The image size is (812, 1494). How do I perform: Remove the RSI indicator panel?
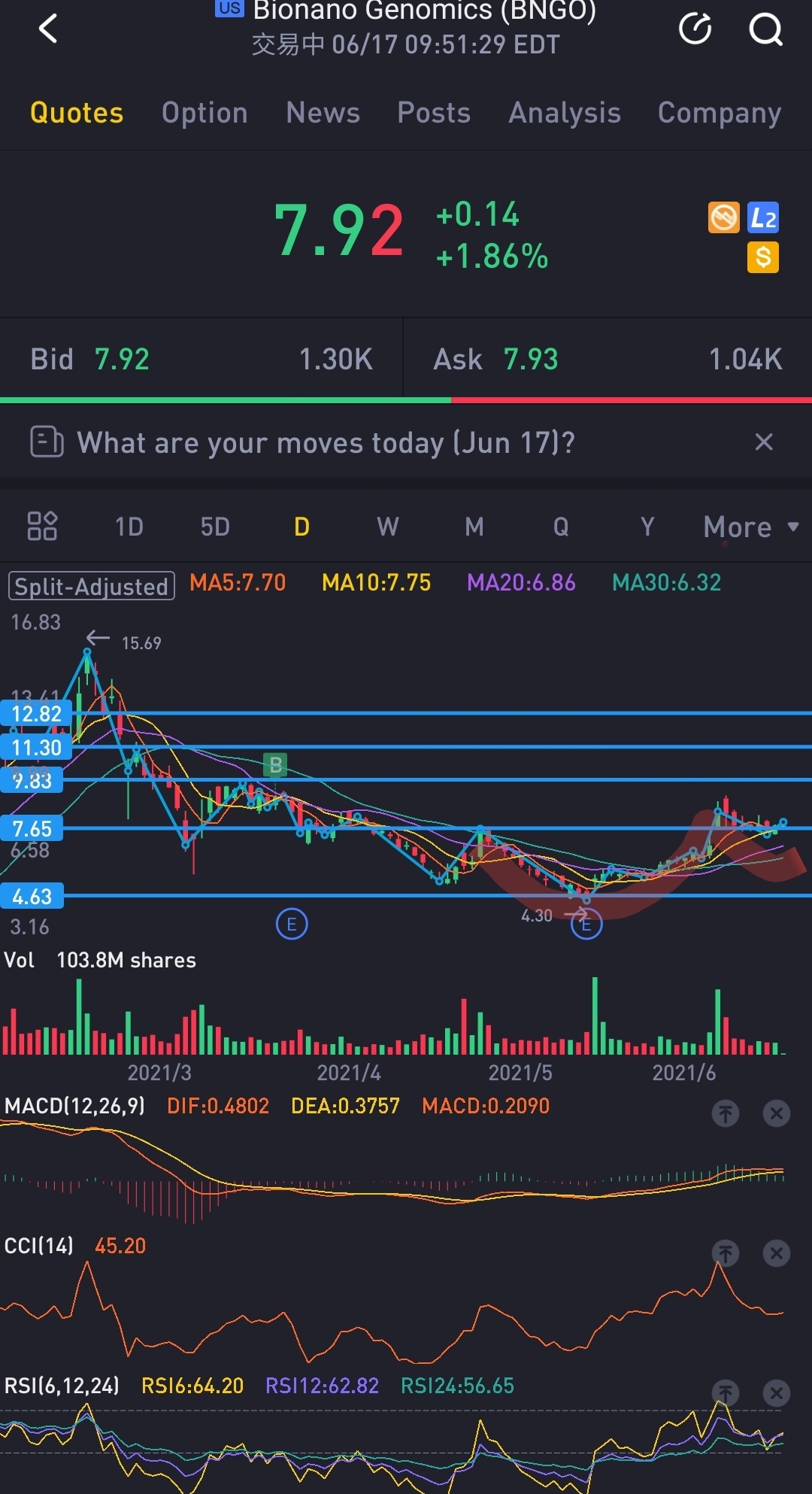[x=777, y=1393]
